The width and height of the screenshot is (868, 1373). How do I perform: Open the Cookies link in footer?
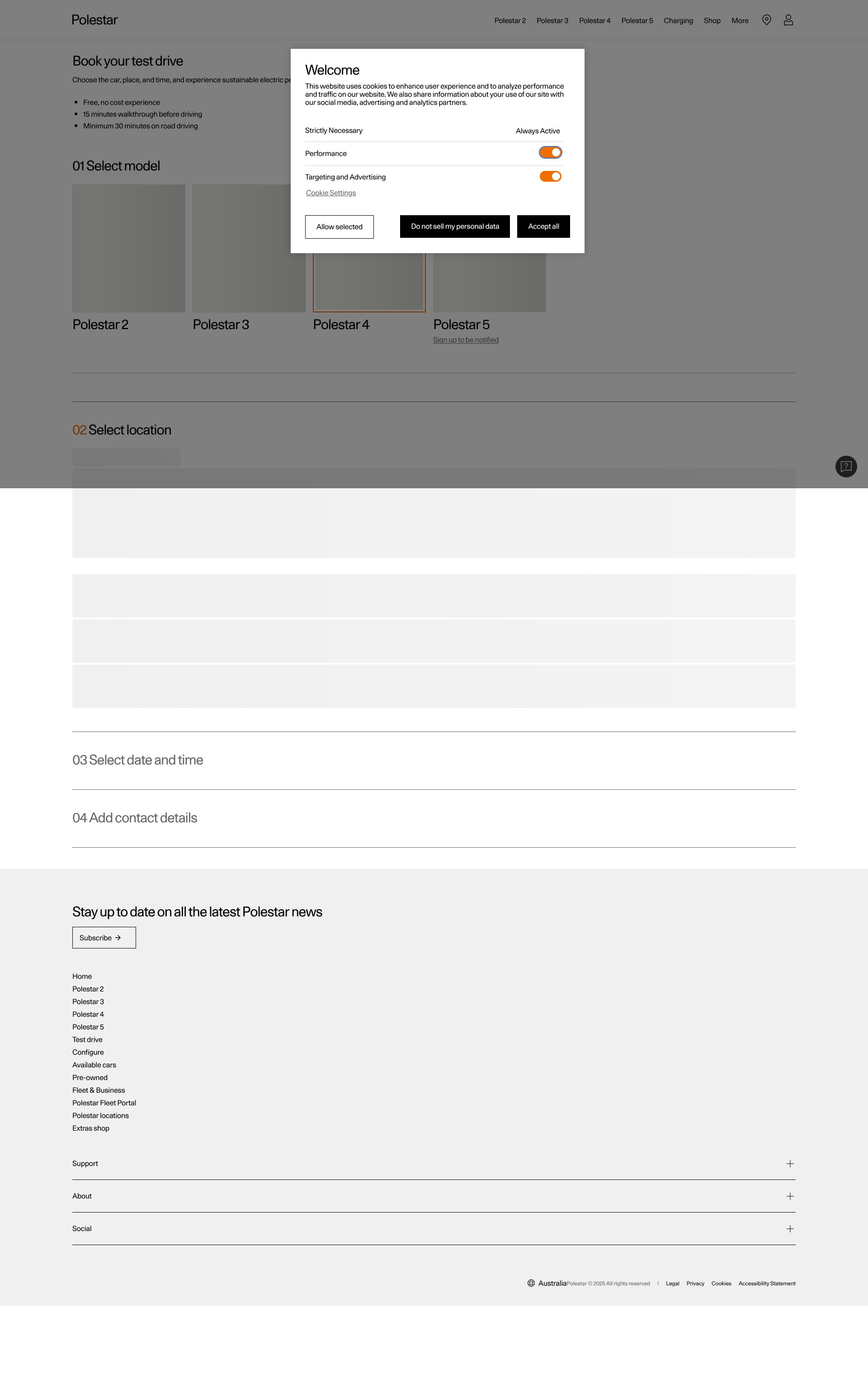[722, 1283]
